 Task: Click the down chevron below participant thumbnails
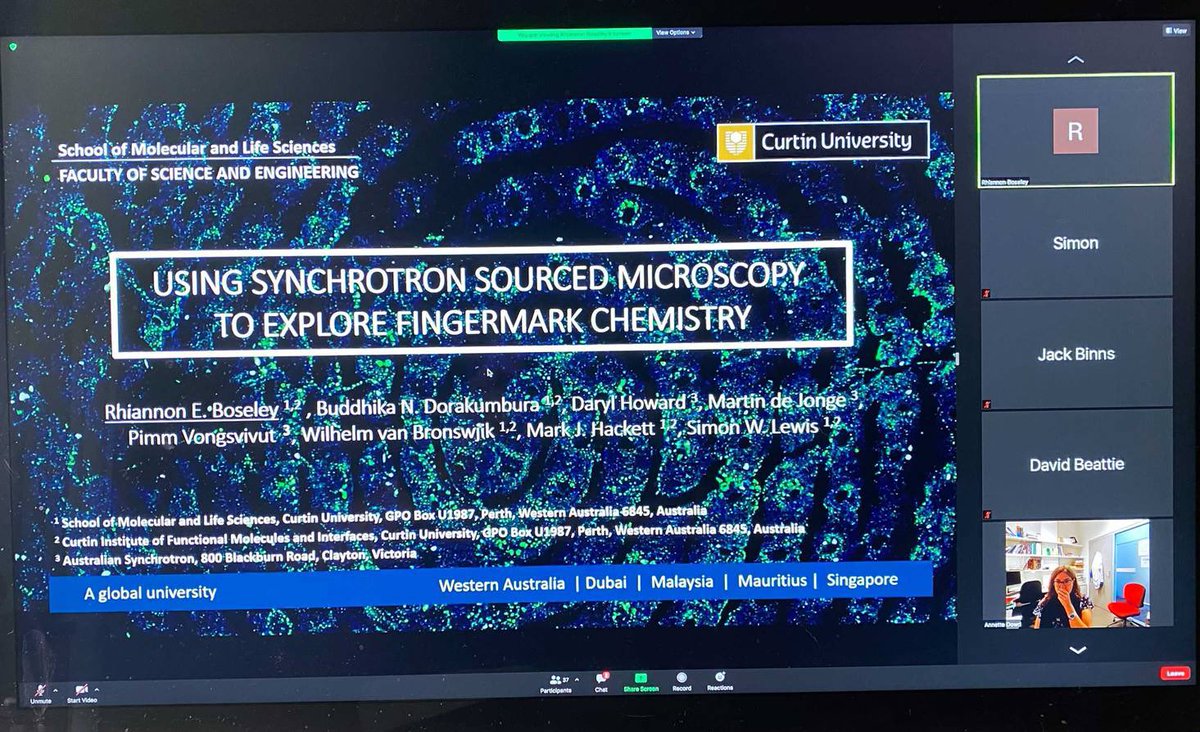tap(1077, 649)
